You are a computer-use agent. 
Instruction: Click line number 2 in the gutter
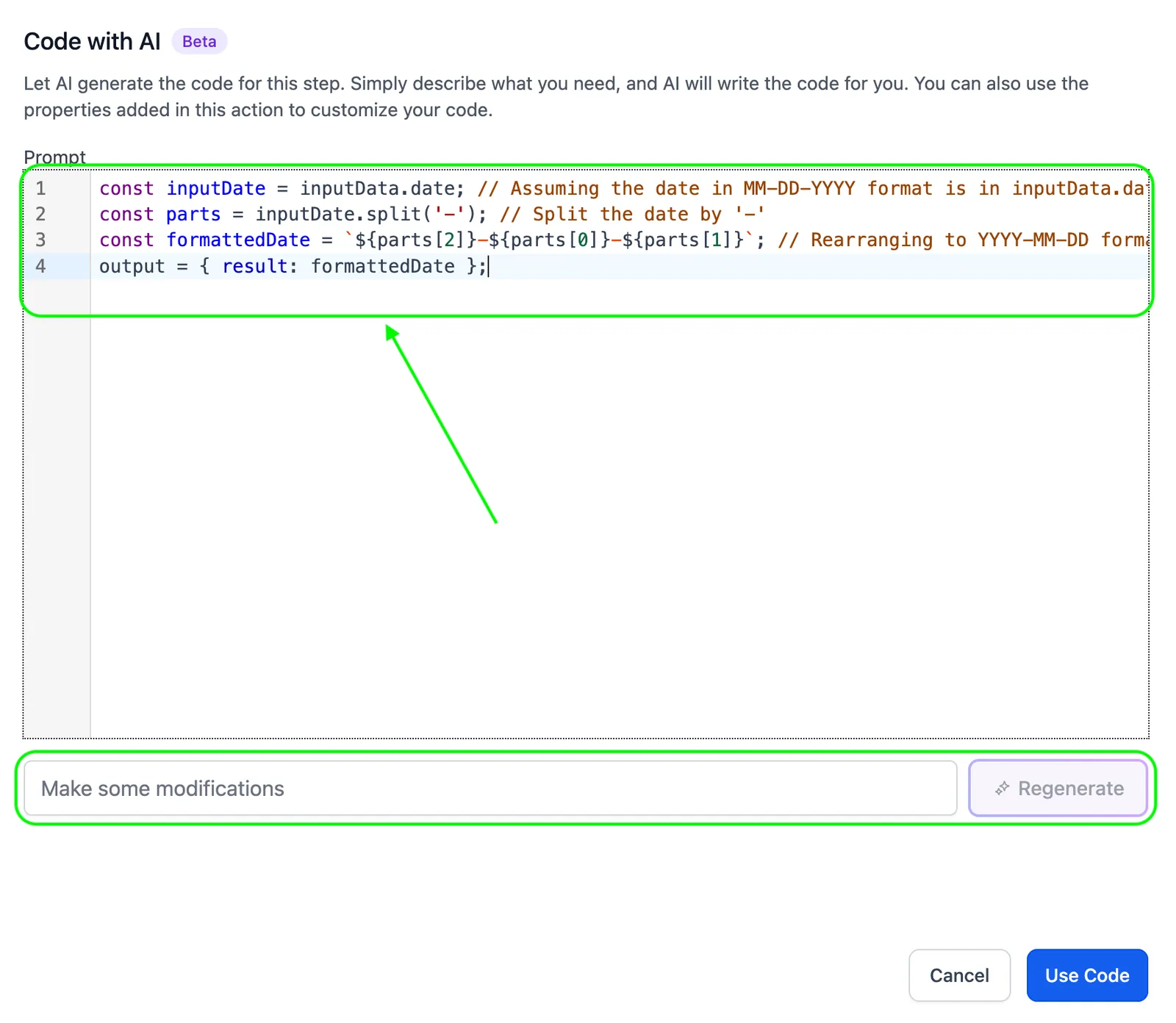[x=41, y=214]
